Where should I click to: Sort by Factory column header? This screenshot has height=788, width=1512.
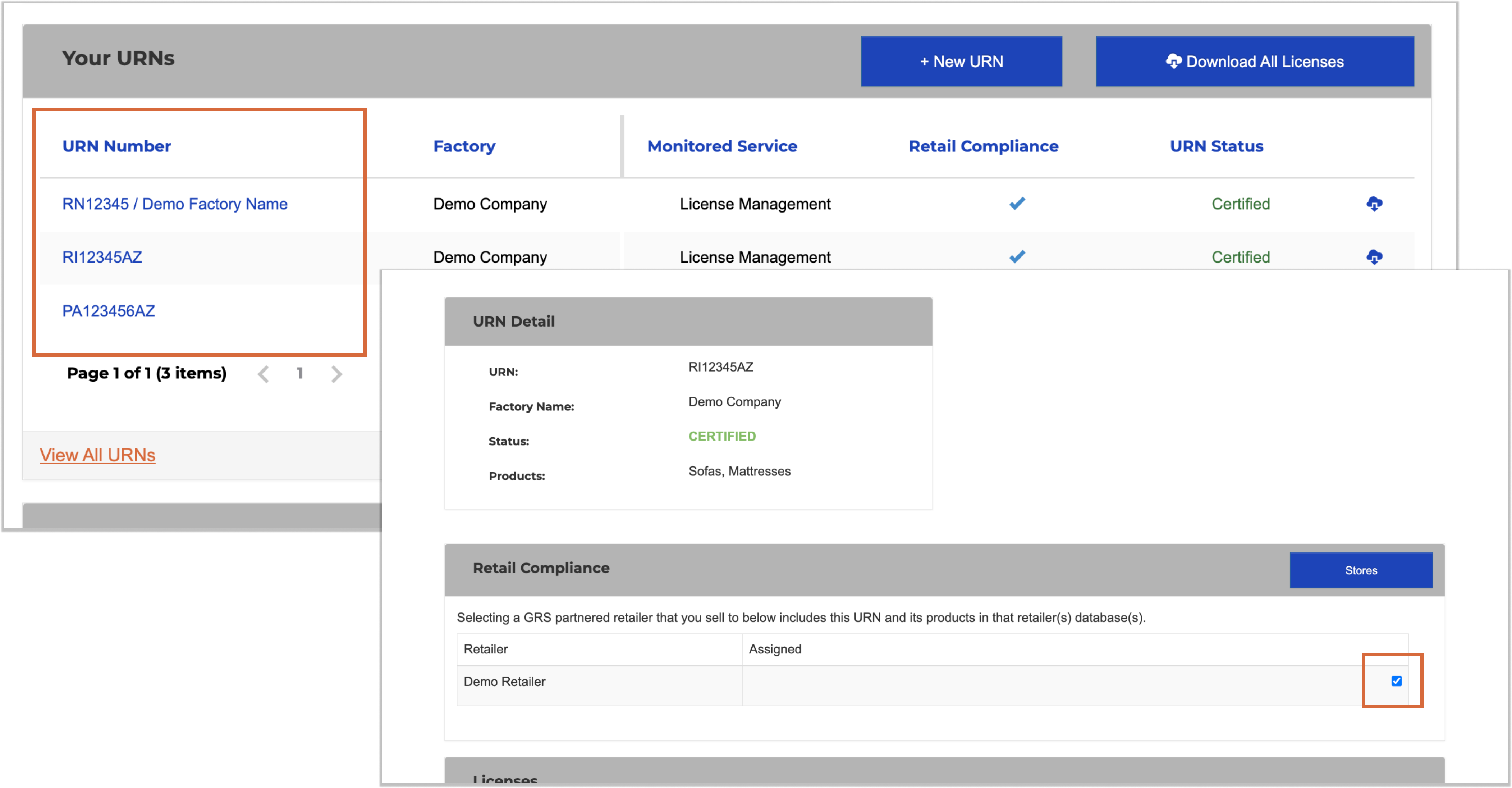click(464, 146)
